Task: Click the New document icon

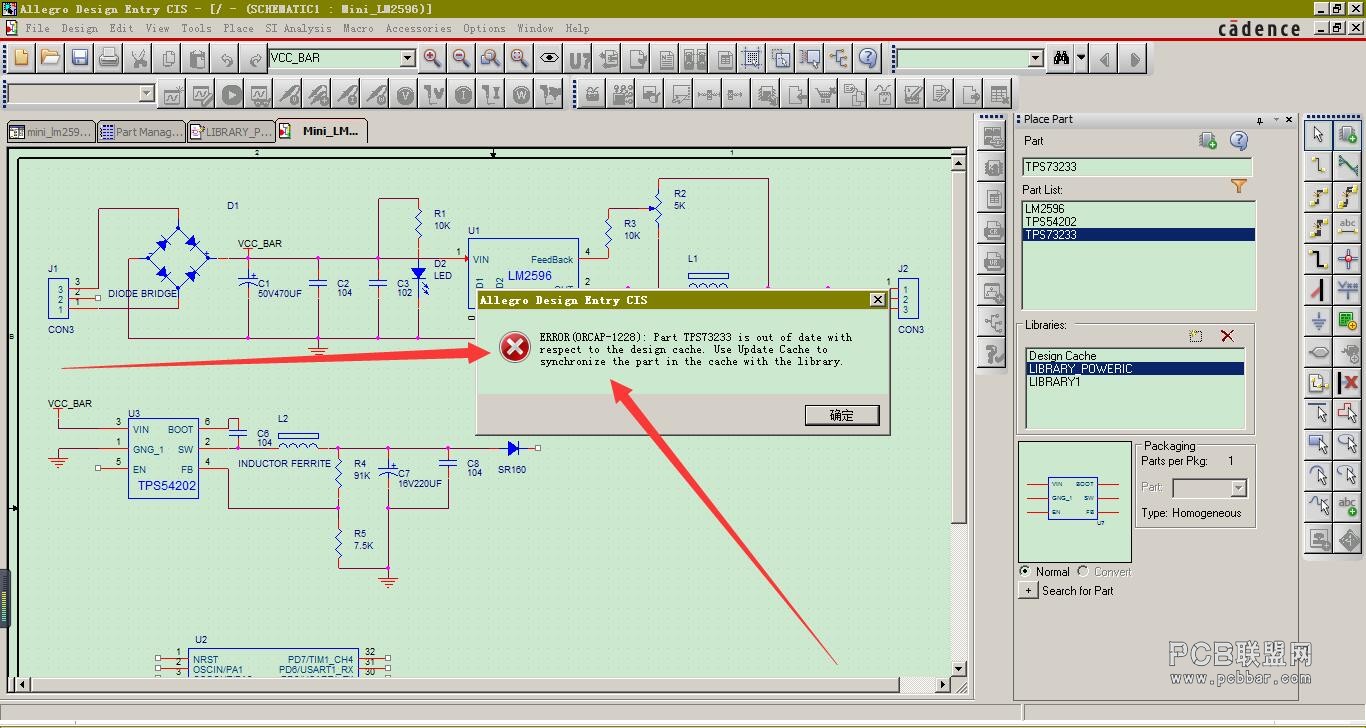Action: tap(22, 58)
